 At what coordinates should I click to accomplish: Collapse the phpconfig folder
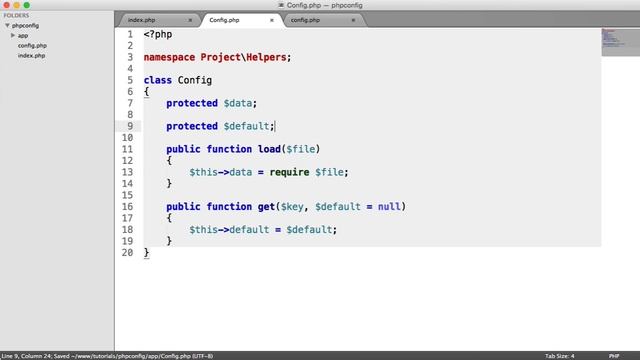point(7,25)
